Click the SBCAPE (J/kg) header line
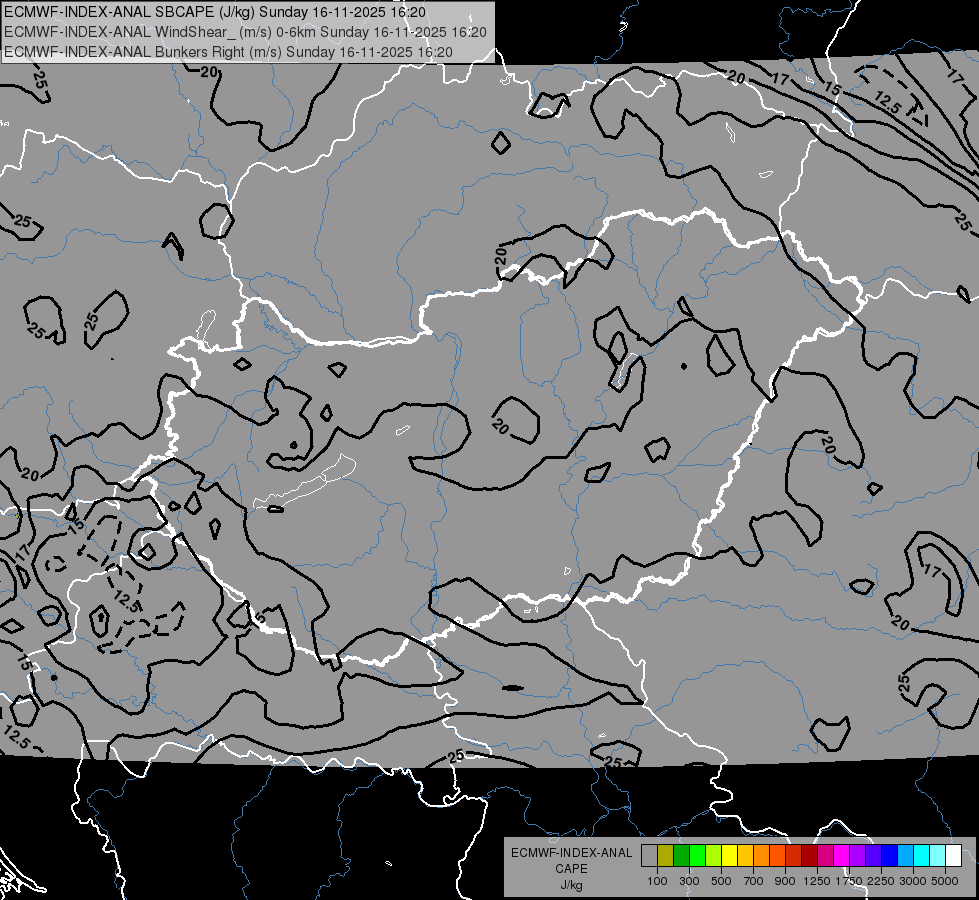The width and height of the screenshot is (979, 900). (x=215, y=12)
